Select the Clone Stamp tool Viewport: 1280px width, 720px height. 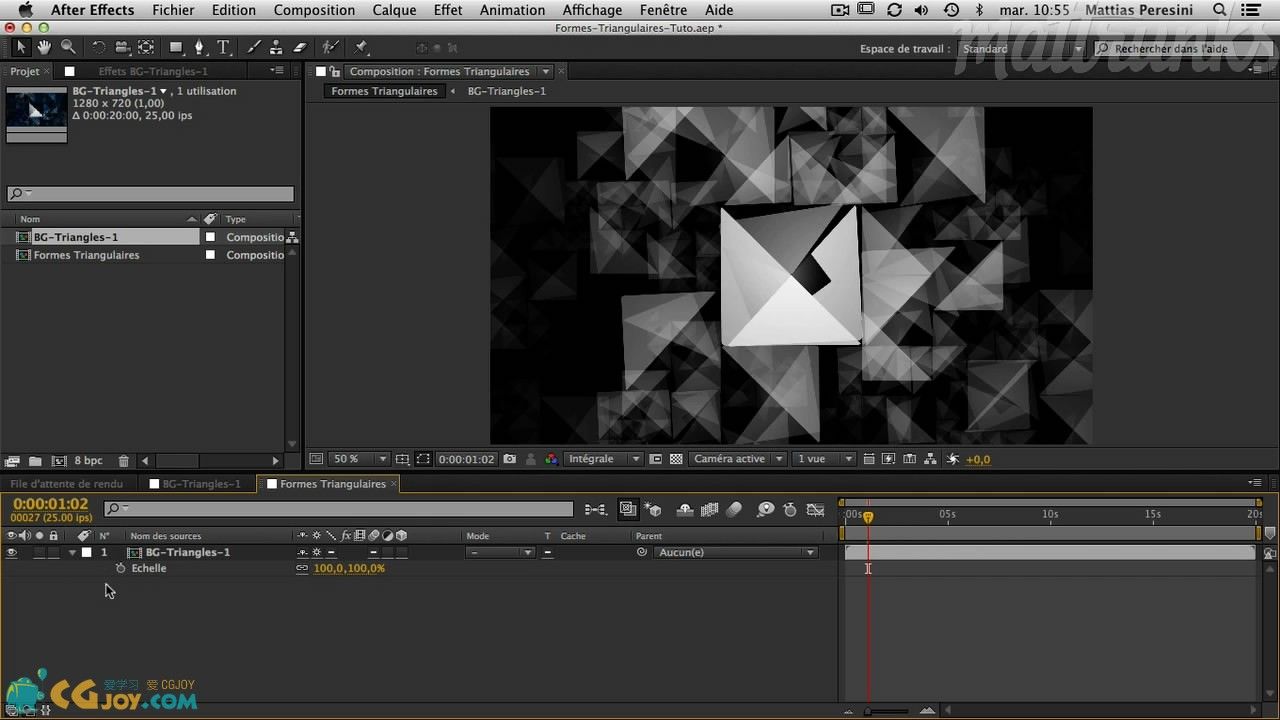click(x=276, y=48)
